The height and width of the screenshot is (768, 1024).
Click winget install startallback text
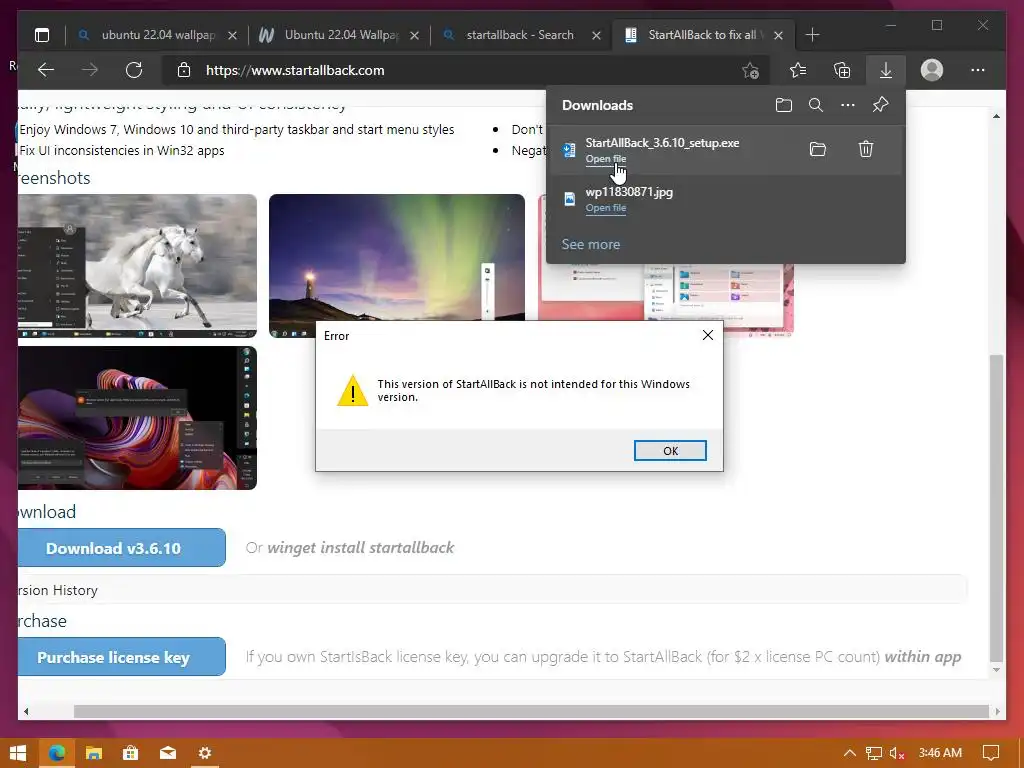click(360, 547)
